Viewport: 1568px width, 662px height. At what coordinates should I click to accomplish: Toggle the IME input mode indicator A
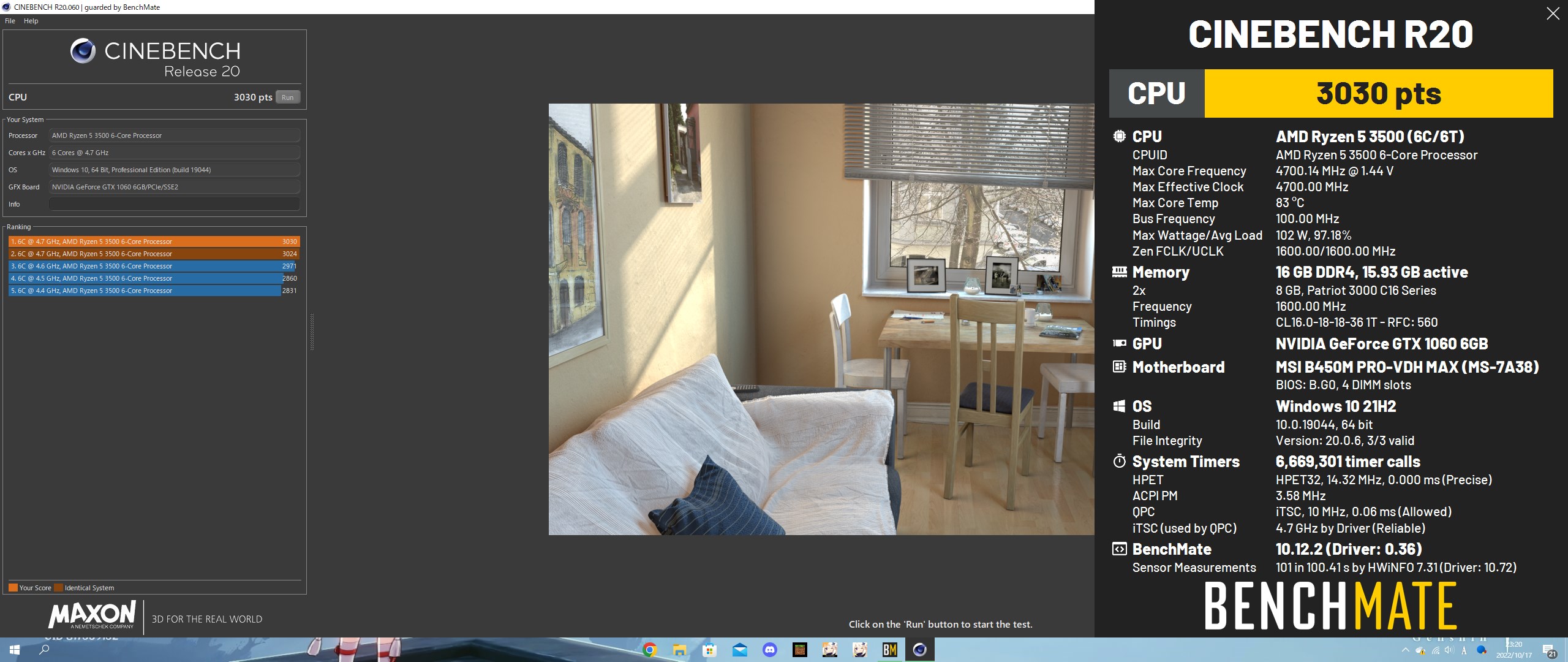1464,650
